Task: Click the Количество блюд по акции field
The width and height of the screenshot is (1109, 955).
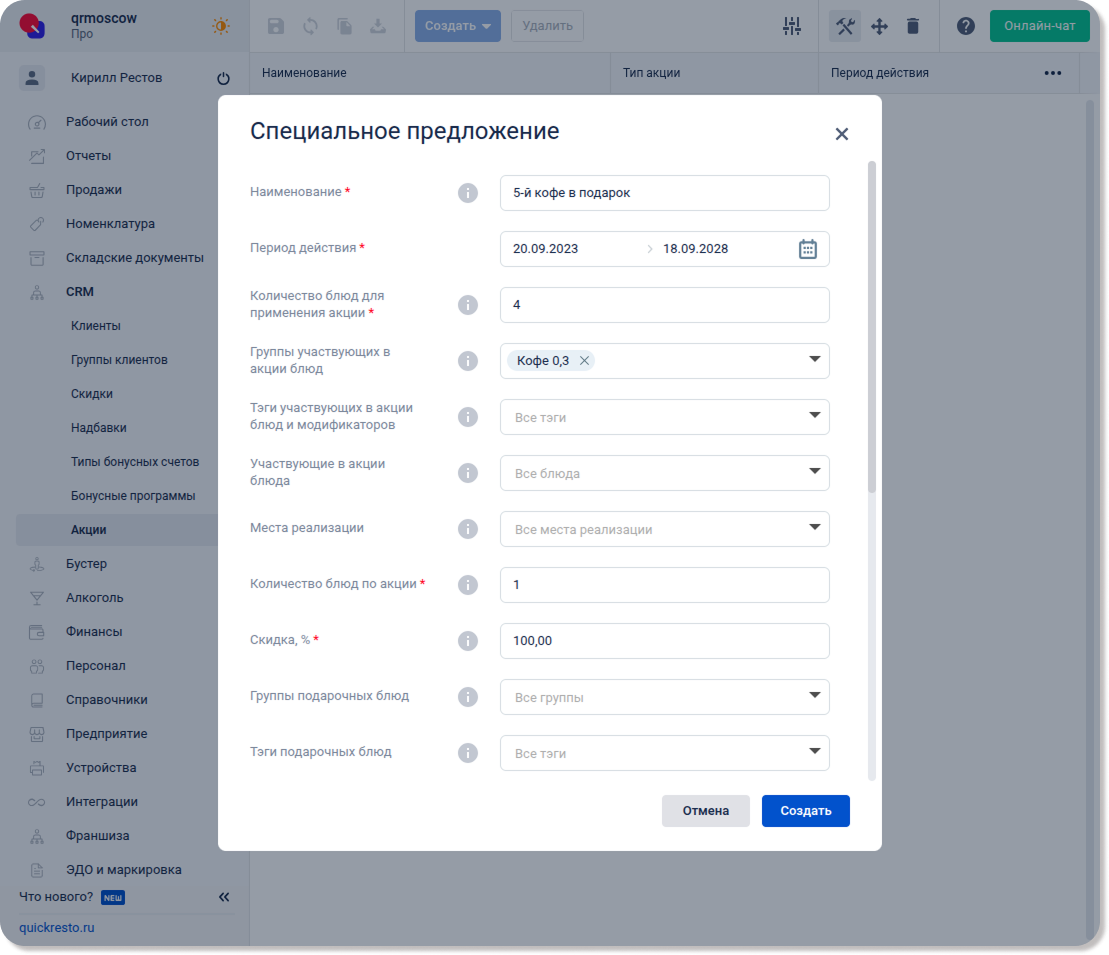Action: 664,585
